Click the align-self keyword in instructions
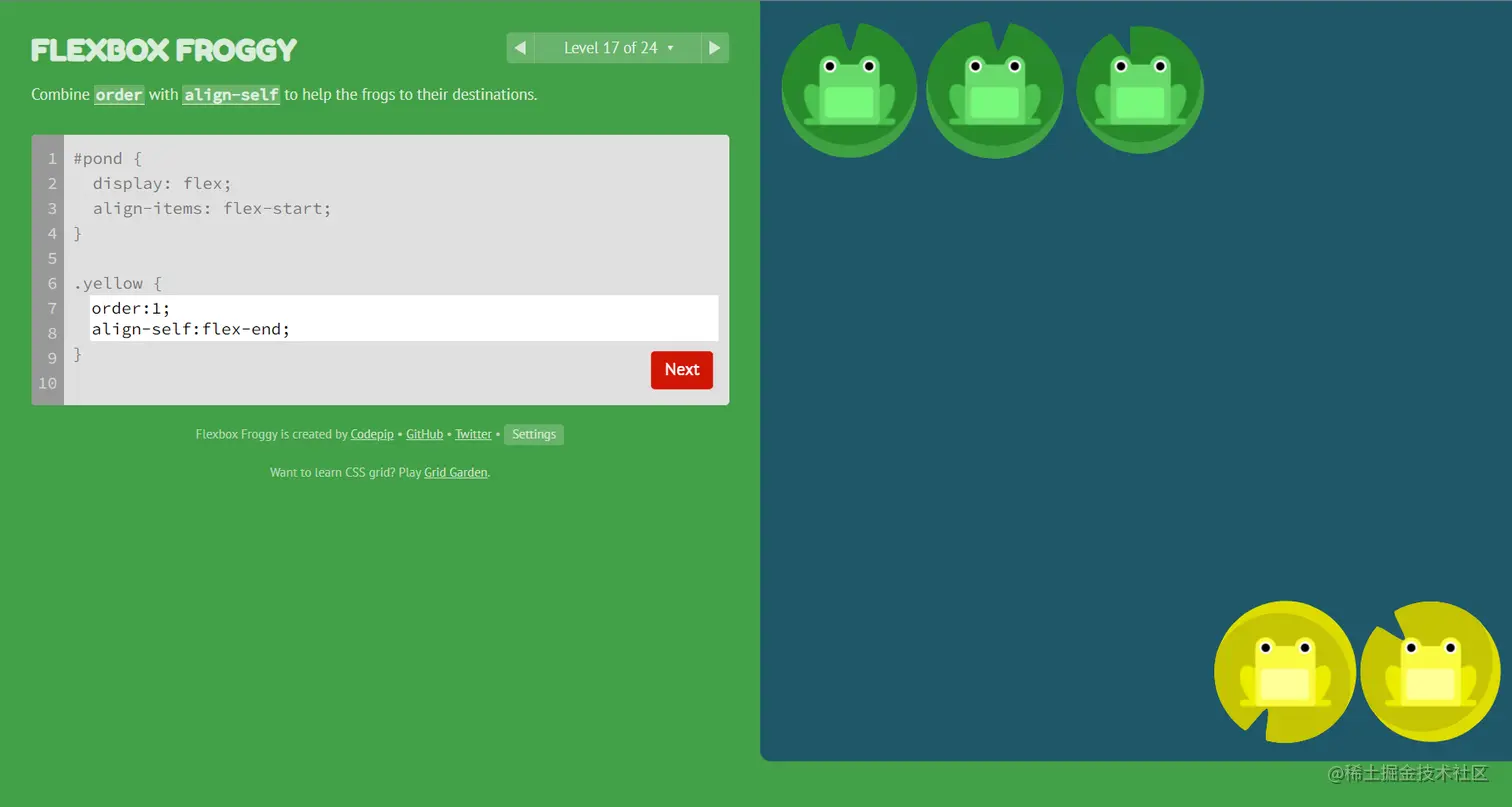This screenshot has width=1512, height=807. 231,95
